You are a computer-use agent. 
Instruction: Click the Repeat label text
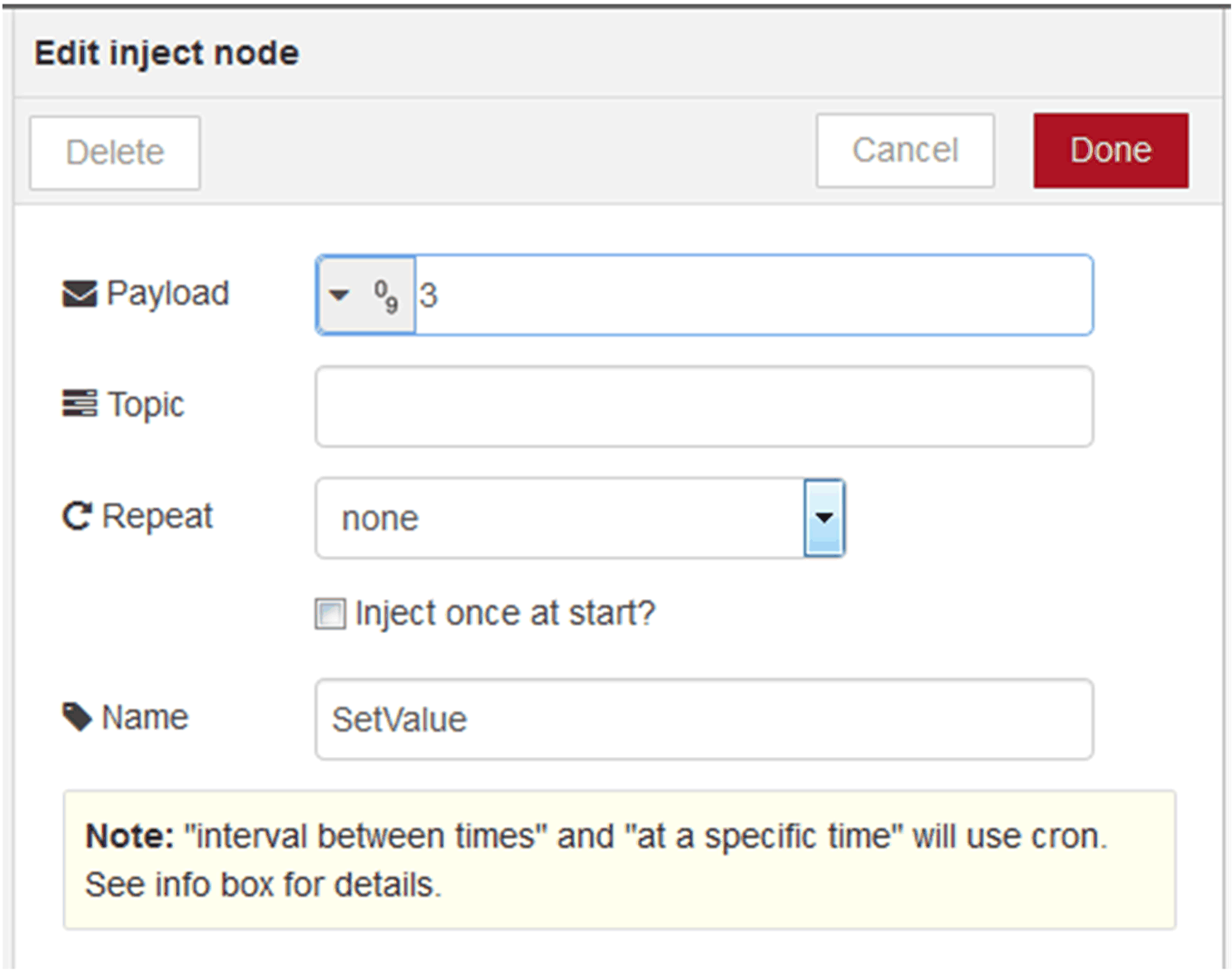pyautogui.click(x=157, y=517)
